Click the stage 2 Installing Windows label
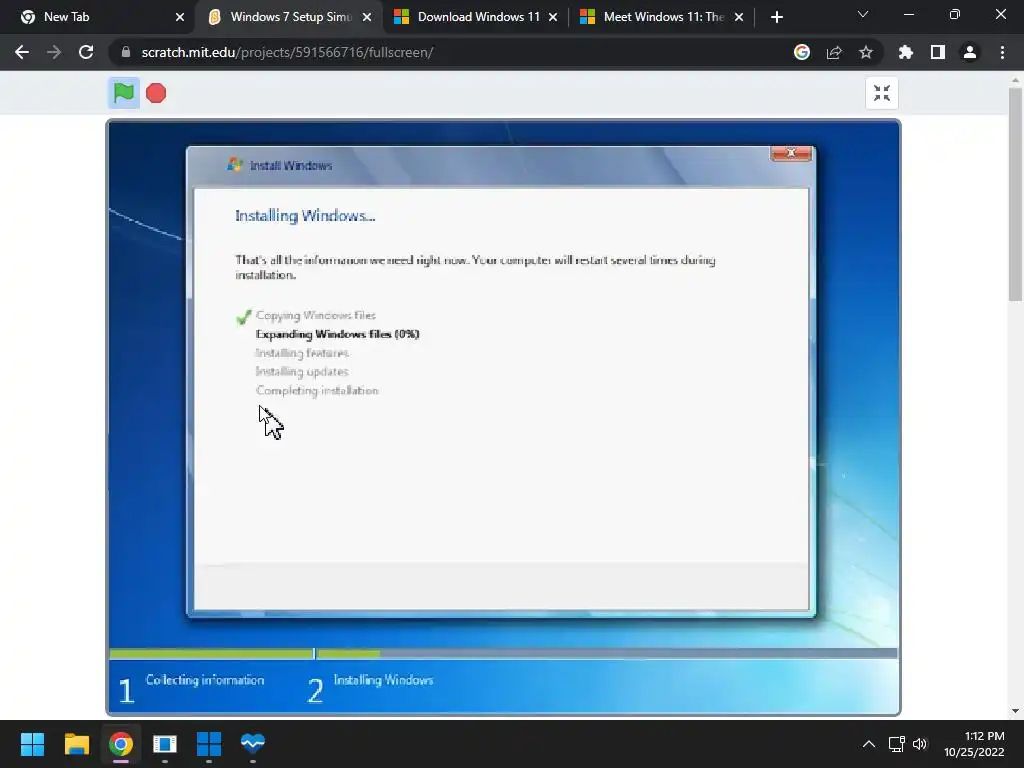Screen dimensions: 1024x768 point(383,680)
